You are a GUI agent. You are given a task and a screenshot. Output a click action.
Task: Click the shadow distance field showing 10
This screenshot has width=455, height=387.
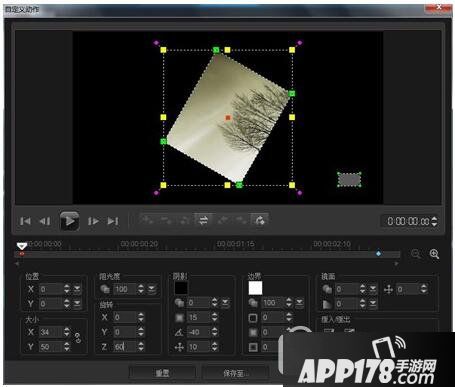[x=198, y=347]
